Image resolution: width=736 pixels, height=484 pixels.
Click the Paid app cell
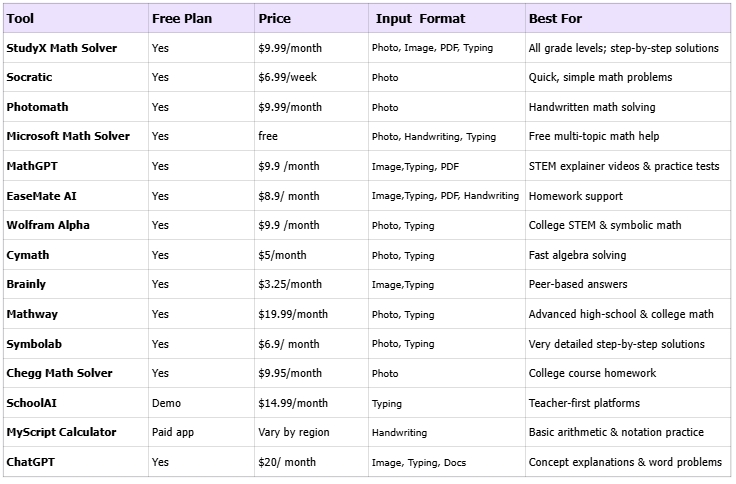tap(173, 432)
